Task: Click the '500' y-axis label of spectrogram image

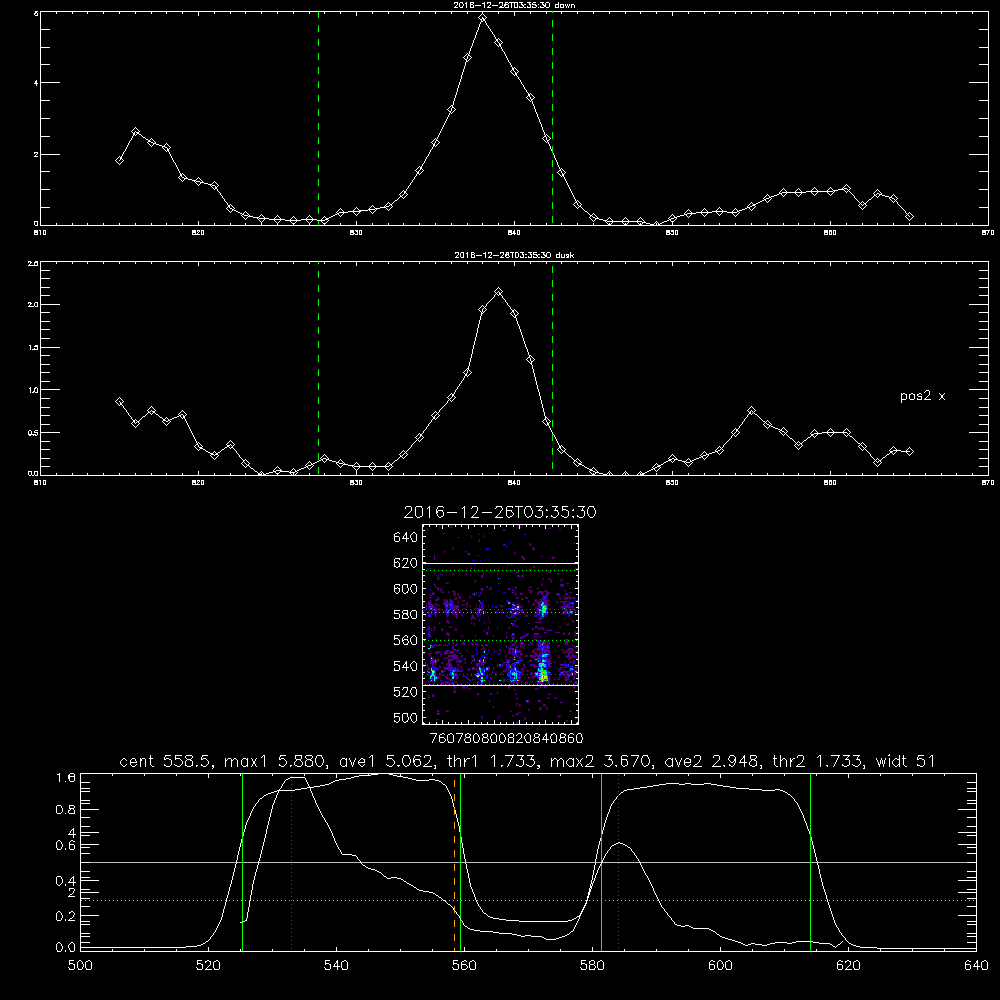Action: 406,717
